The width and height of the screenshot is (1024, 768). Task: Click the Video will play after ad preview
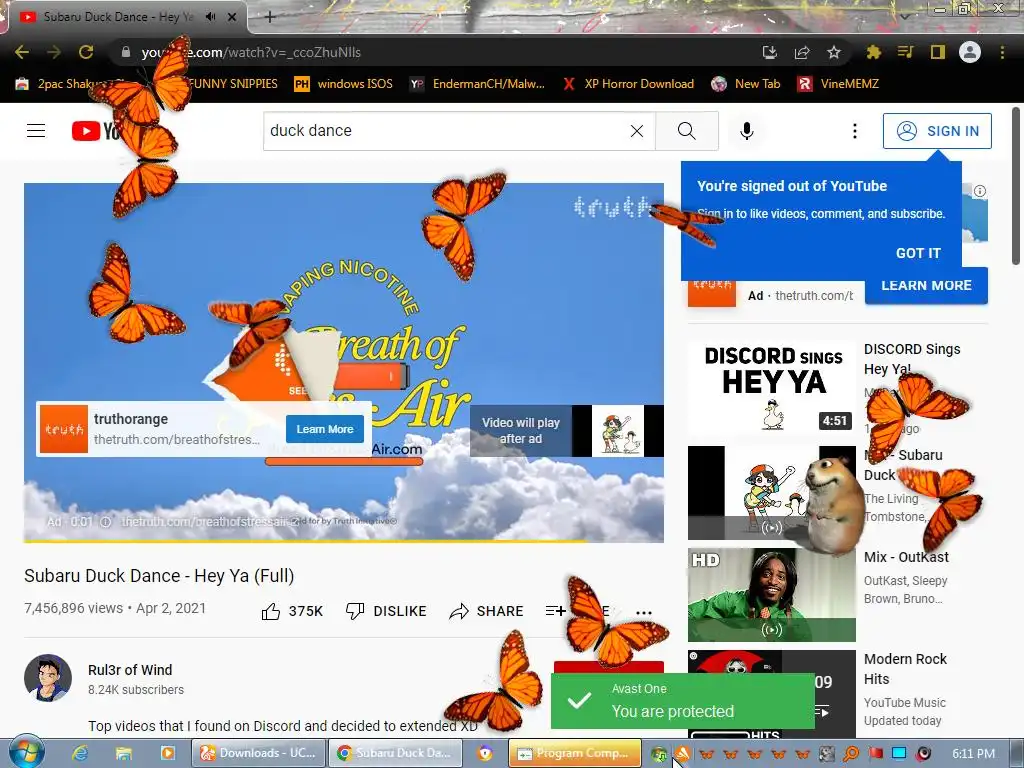click(x=567, y=431)
